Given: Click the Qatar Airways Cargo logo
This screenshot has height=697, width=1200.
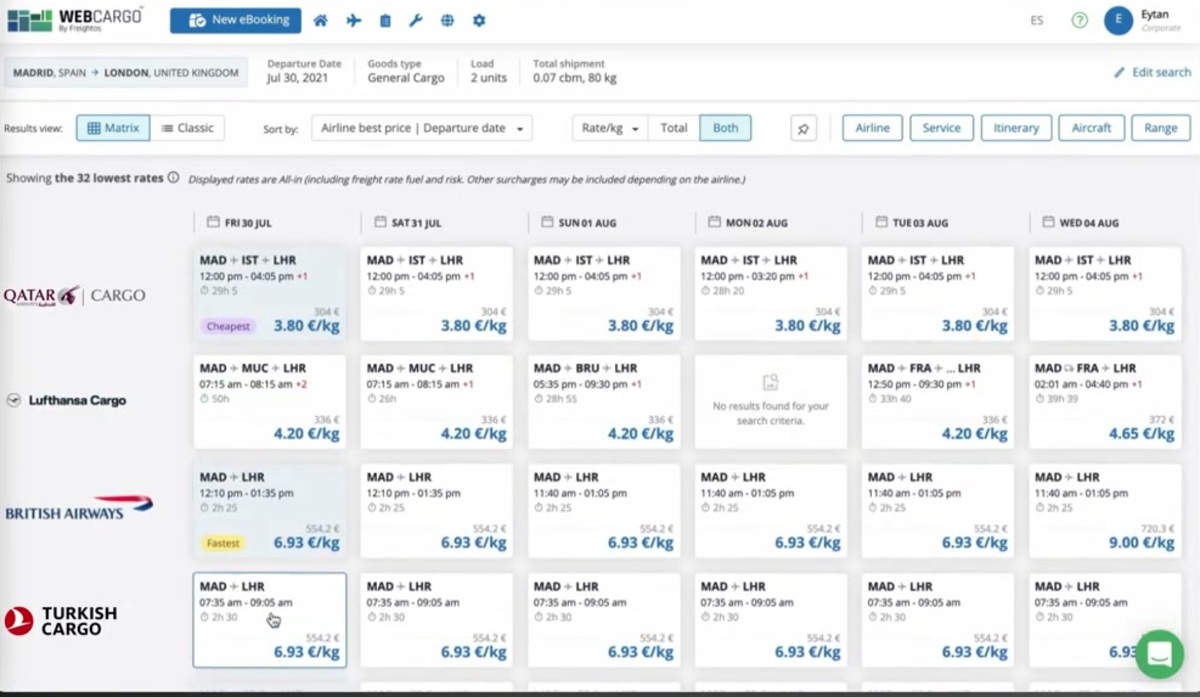Looking at the screenshot, I should pos(74,295).
